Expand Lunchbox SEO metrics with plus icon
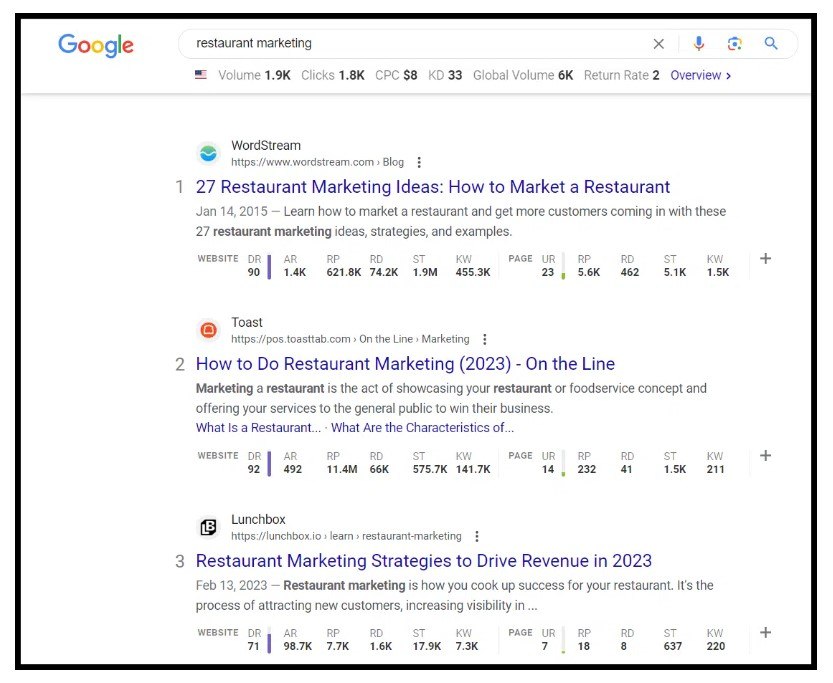 pyautogui.click(x=765, y=633)
